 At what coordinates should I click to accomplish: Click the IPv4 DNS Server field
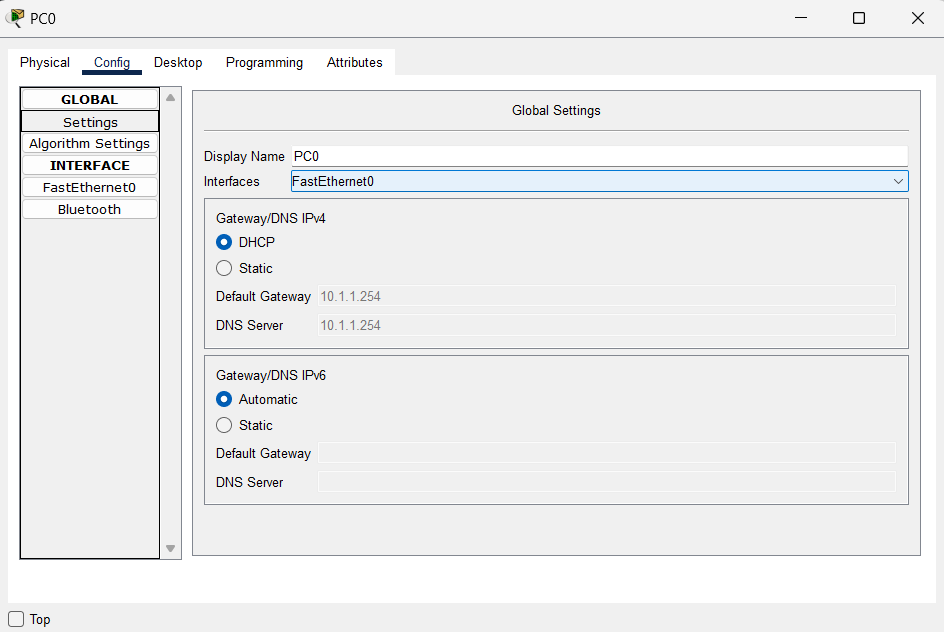[x=607, y=325]
